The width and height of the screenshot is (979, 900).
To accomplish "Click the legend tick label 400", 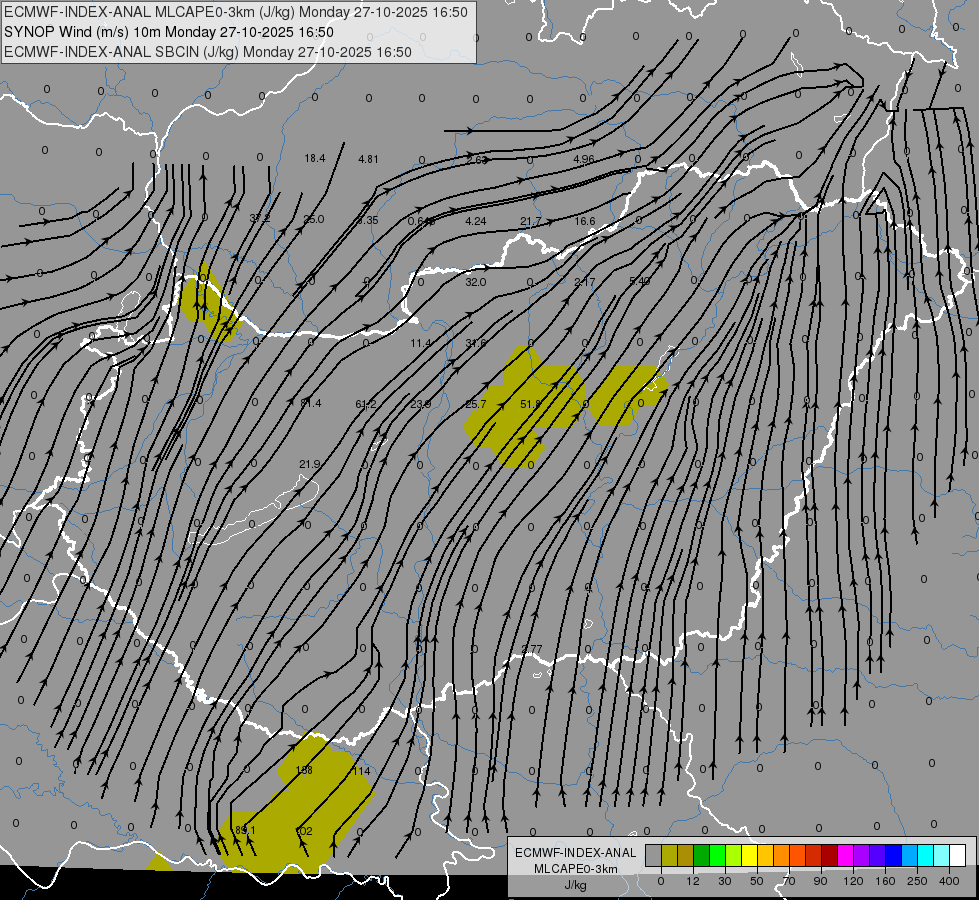I will pyautogui.click(x=949, y=881).
